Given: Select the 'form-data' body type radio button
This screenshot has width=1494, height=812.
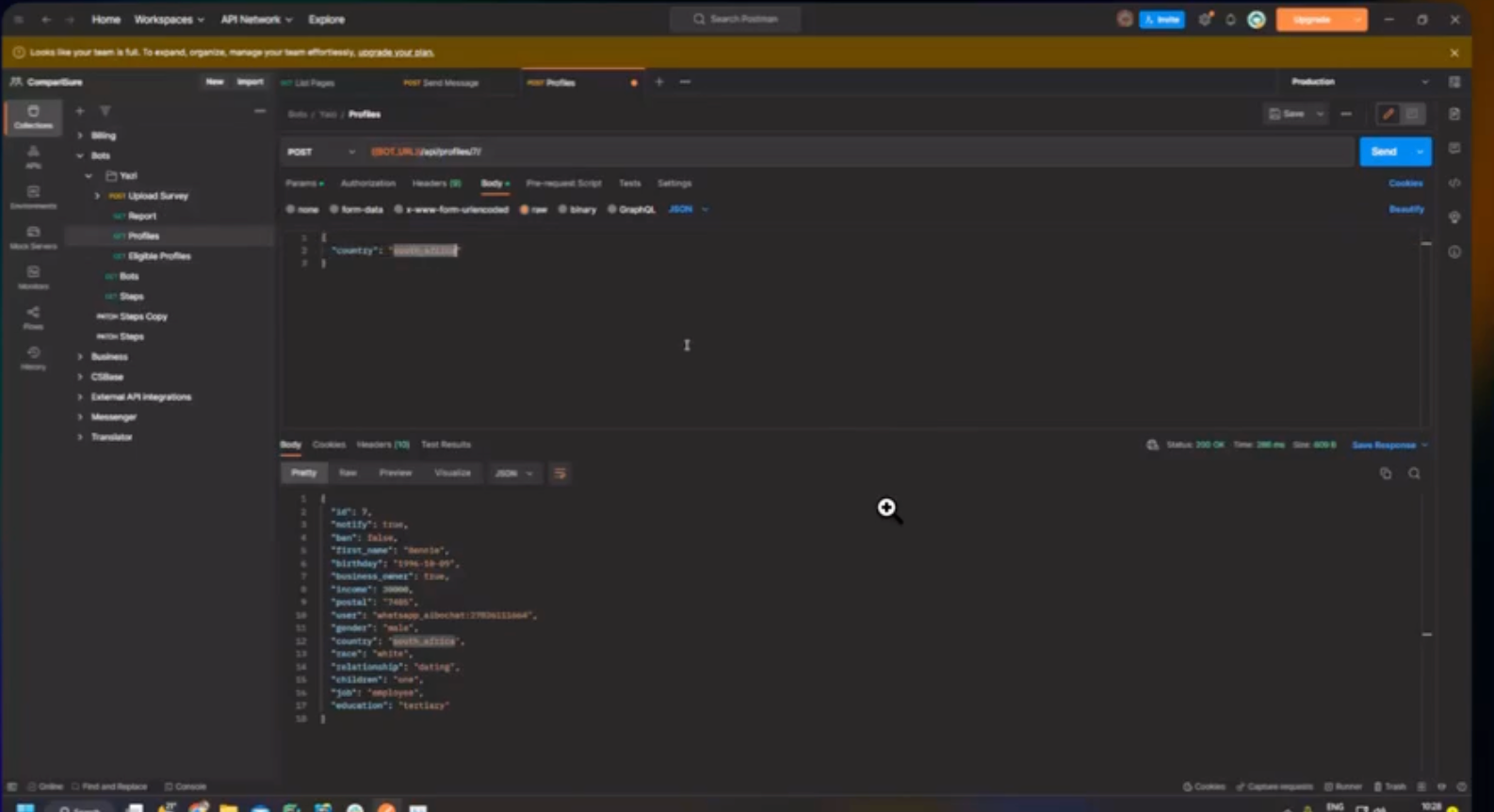Looking at the screenshot, I should (x=333, y=209).
